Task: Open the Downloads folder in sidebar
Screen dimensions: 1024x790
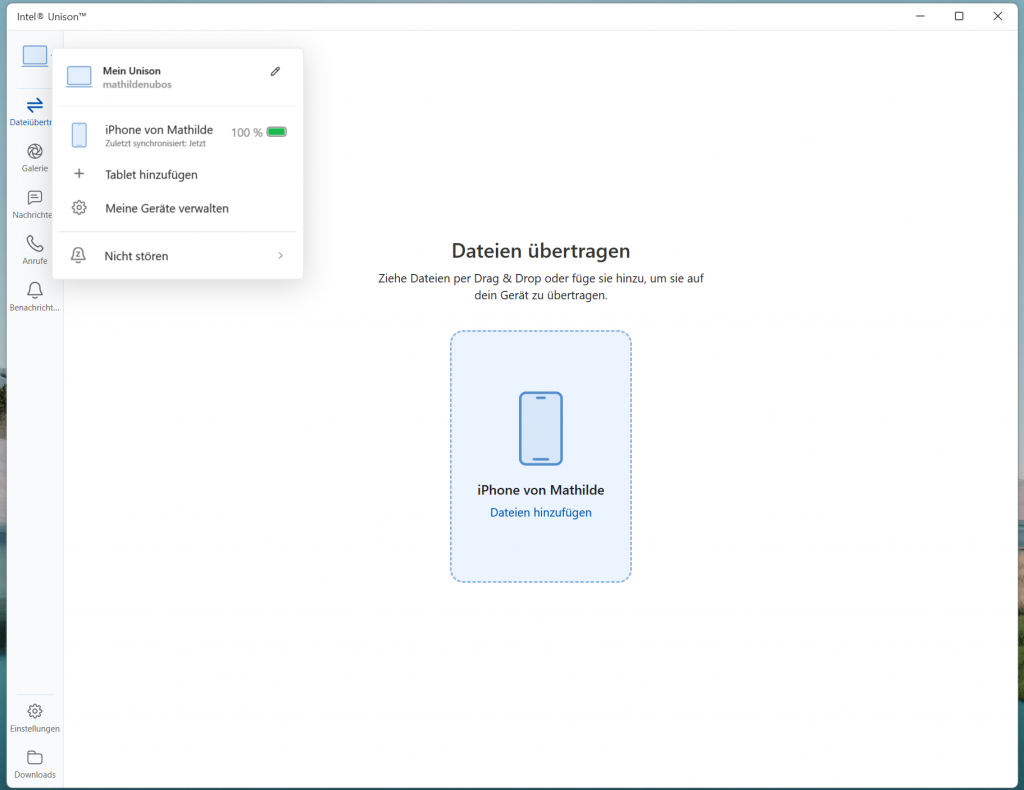Action: (35, 764)
